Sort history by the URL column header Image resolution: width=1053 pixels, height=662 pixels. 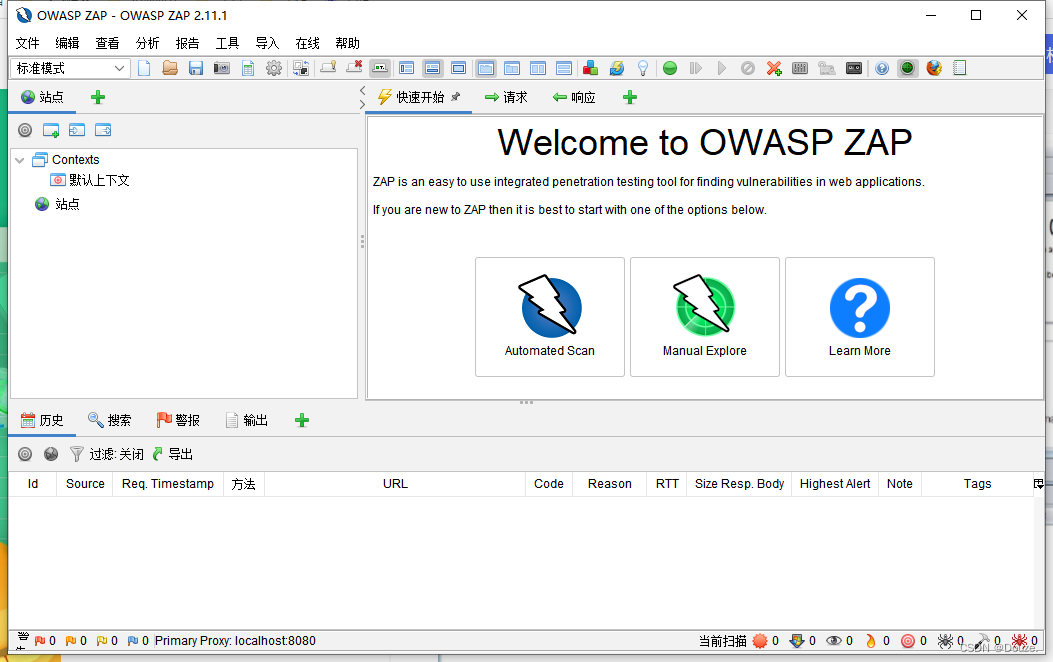[395, 483]
